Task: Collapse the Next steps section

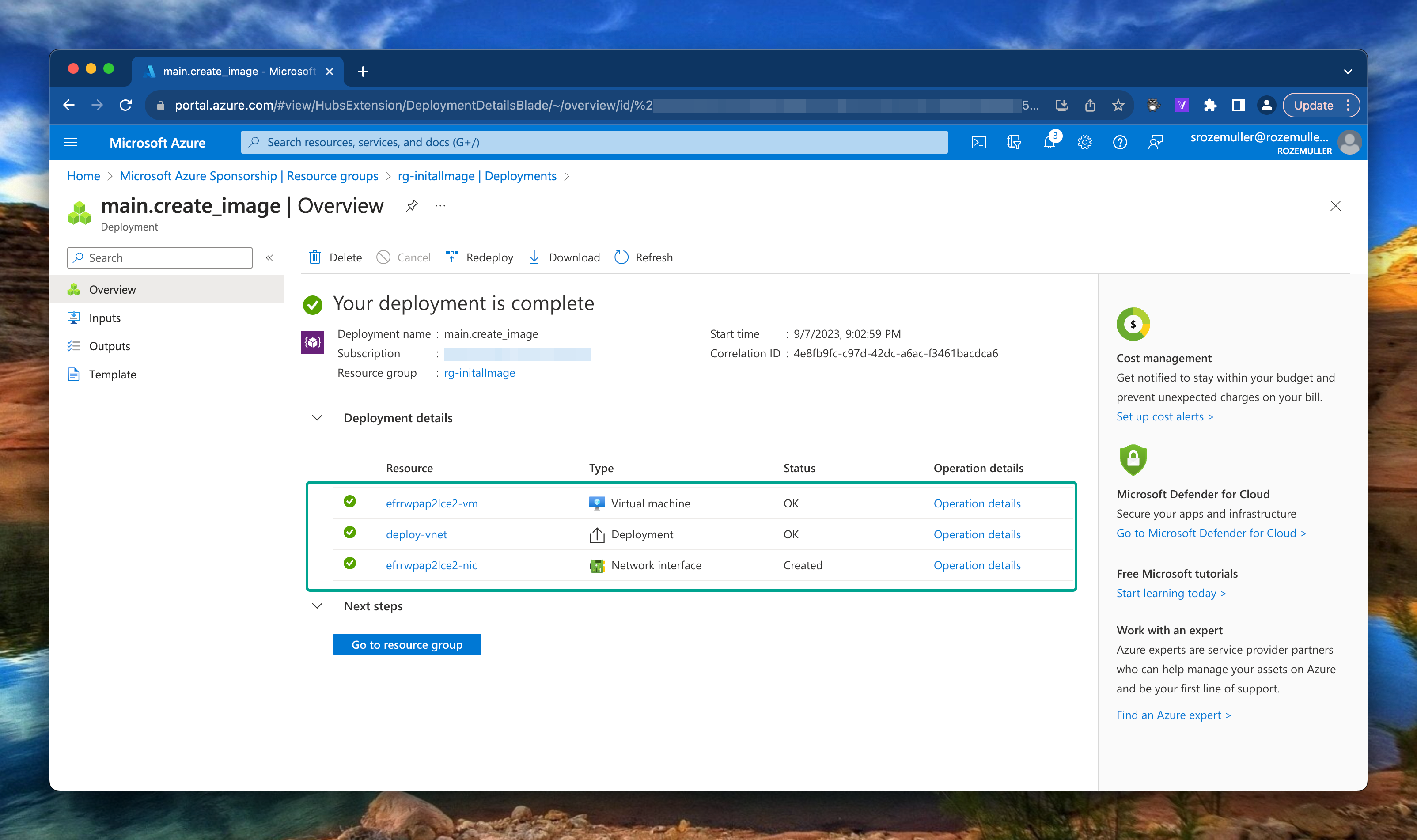Action: click(317, 606)
